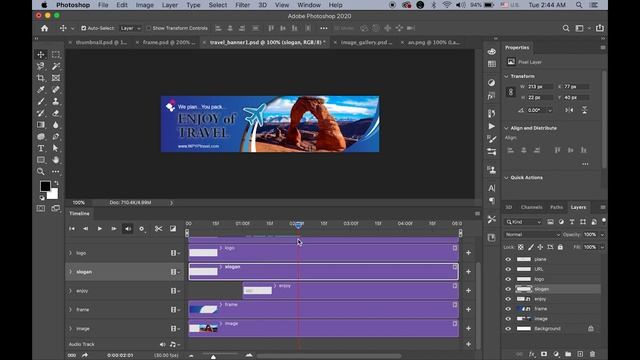Mute the Audio Track speaker

click(x=162, y=344)
